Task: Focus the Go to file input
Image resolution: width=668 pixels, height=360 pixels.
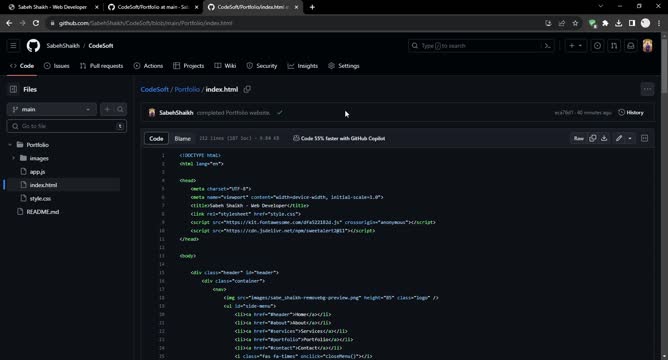Action: 67,126
